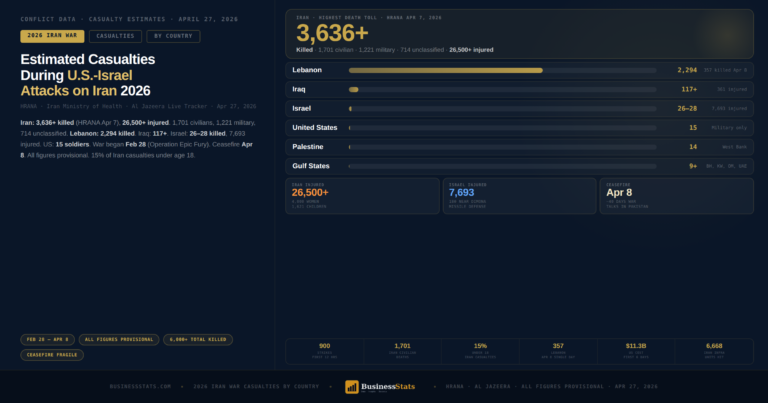Image resolution: width=768 pixels, height=403 pixels.
Task: Open the Iran Injured 26,500+ card
Action: 362,196
